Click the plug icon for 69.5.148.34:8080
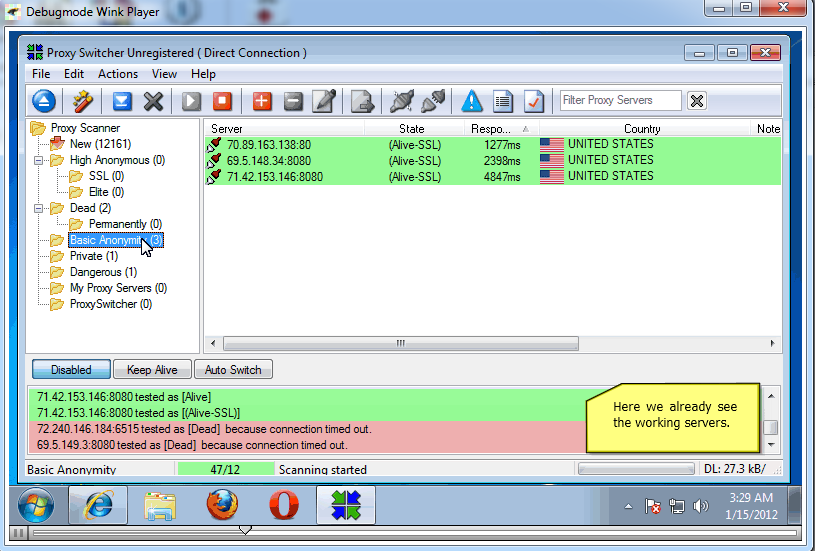The height and width of the screenshot is (551, 815). tap(214, 161)
